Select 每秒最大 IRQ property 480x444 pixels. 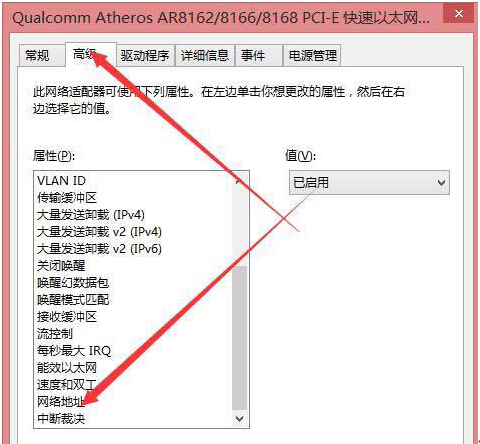point(74,351)
